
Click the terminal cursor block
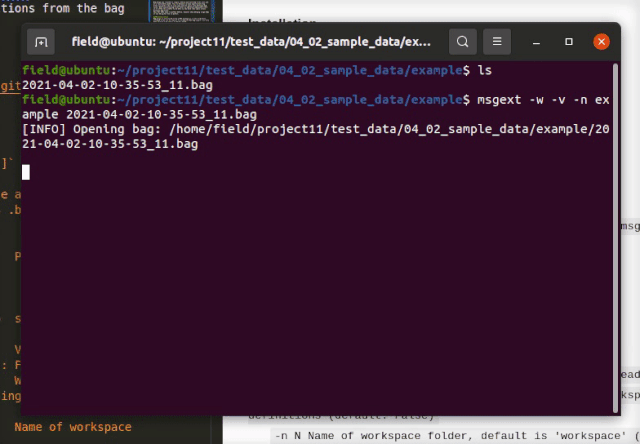(x=26, y=172)
